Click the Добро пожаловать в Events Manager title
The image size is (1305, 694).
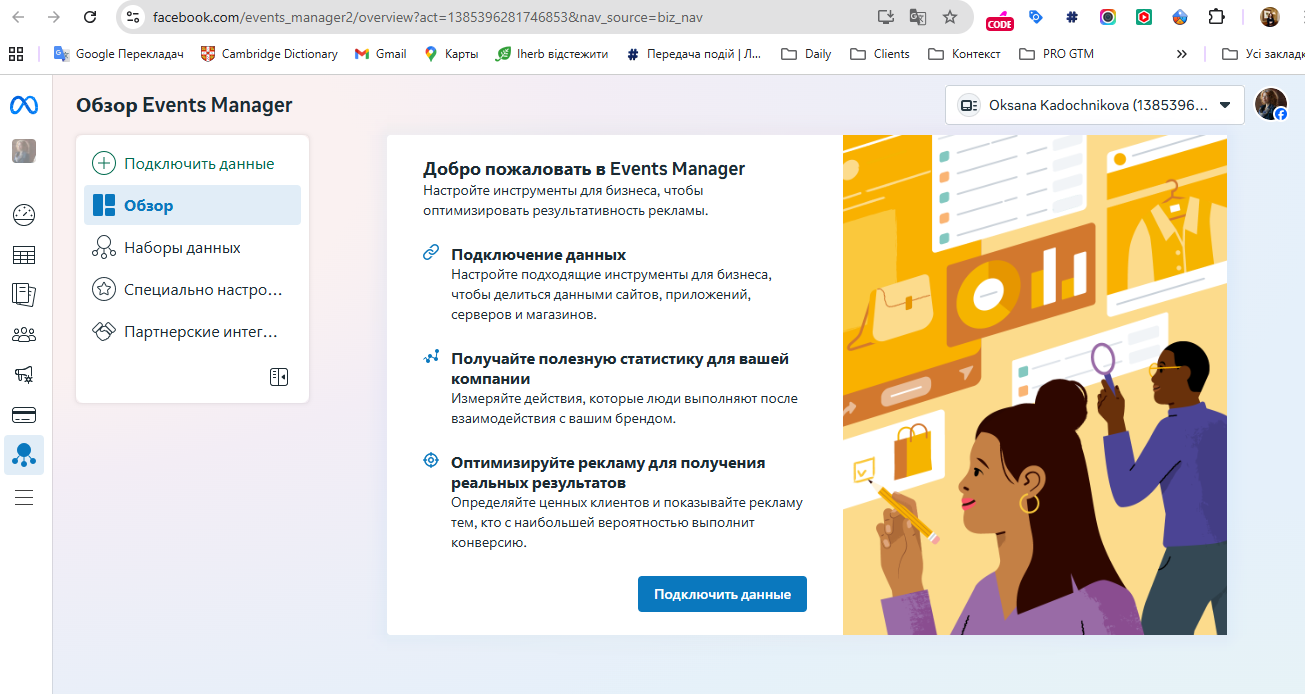[584, 169]
